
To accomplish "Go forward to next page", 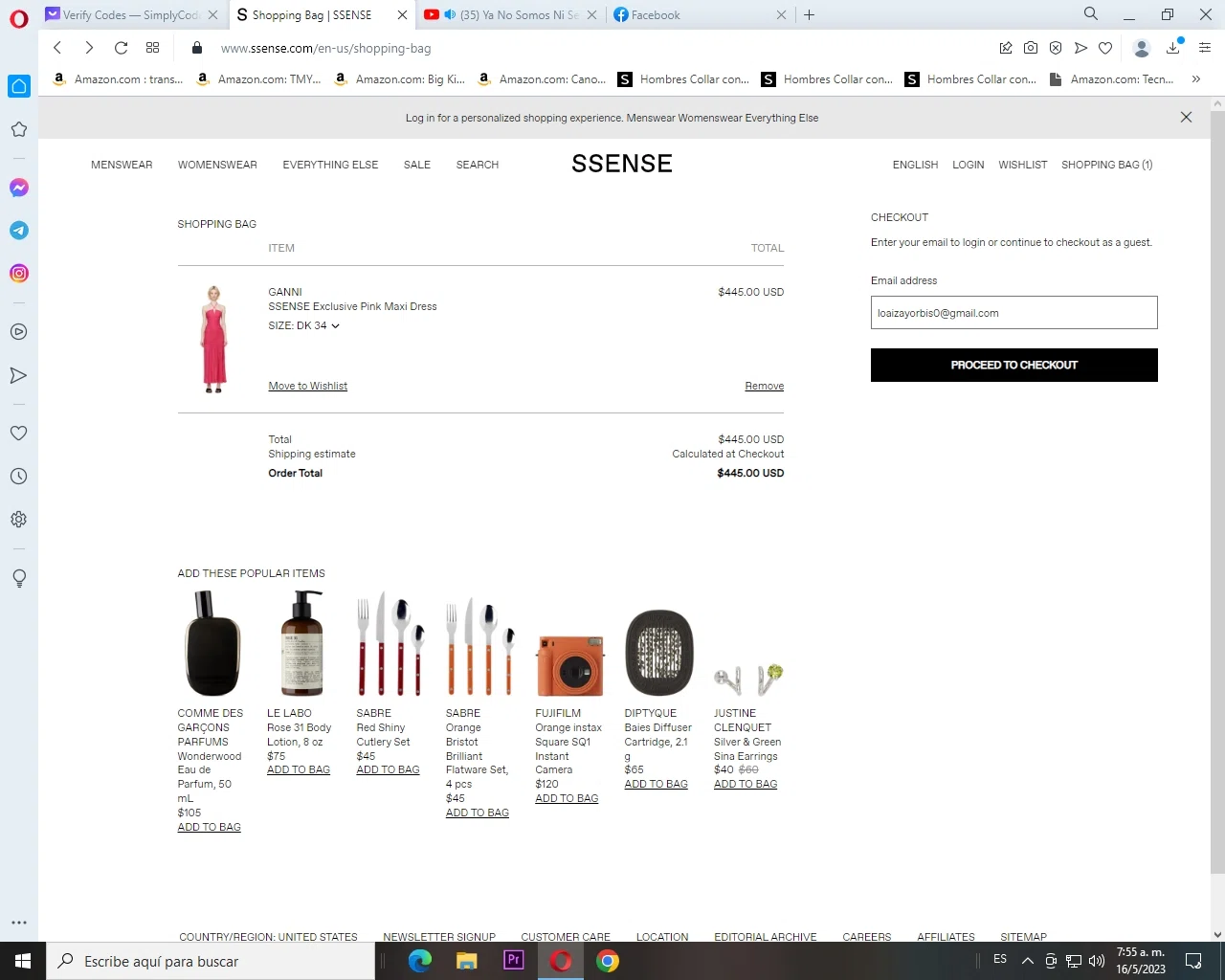I will click(89, 48).
